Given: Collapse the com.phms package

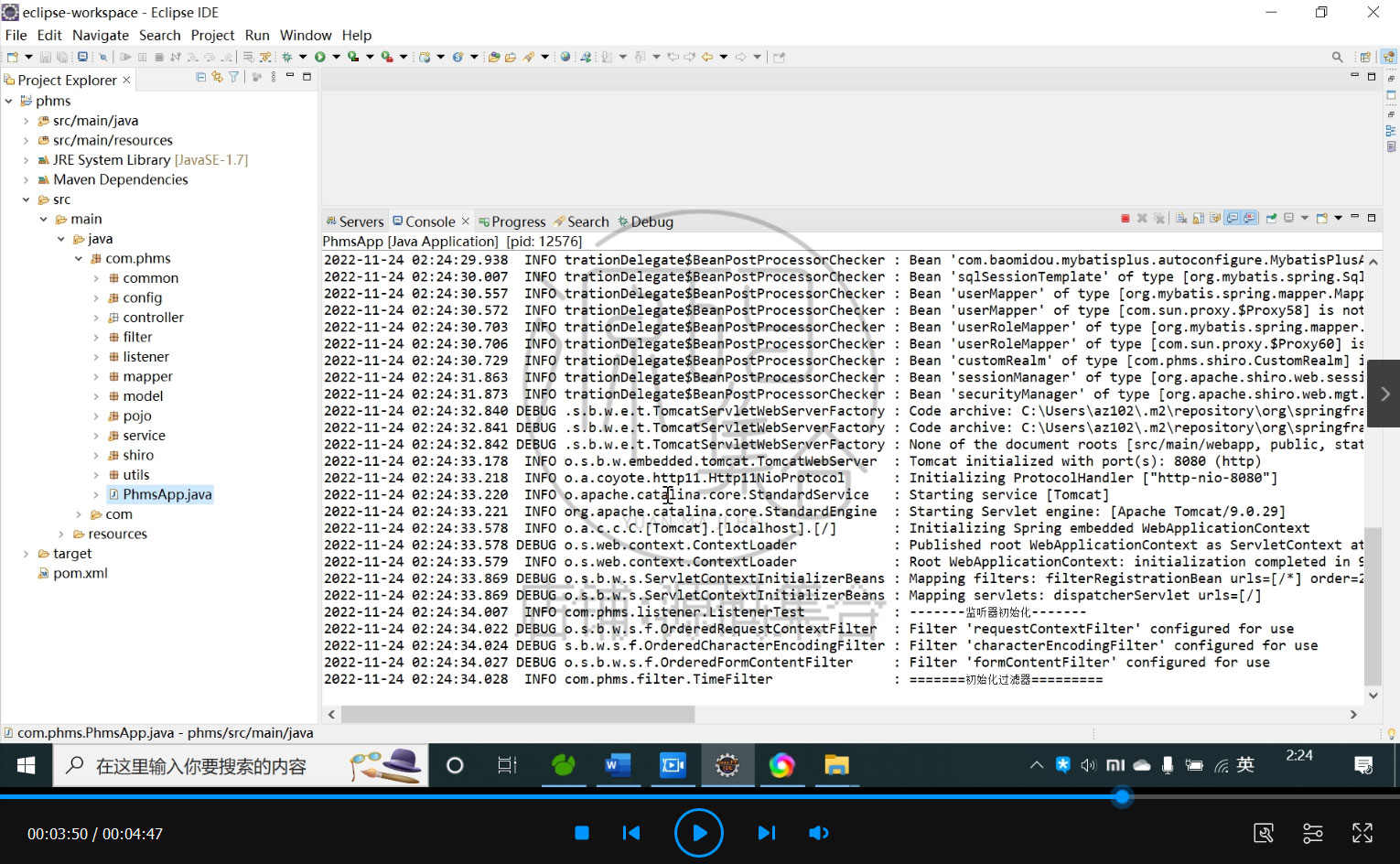Looking at the screenshot, I should tap(79, 259).
